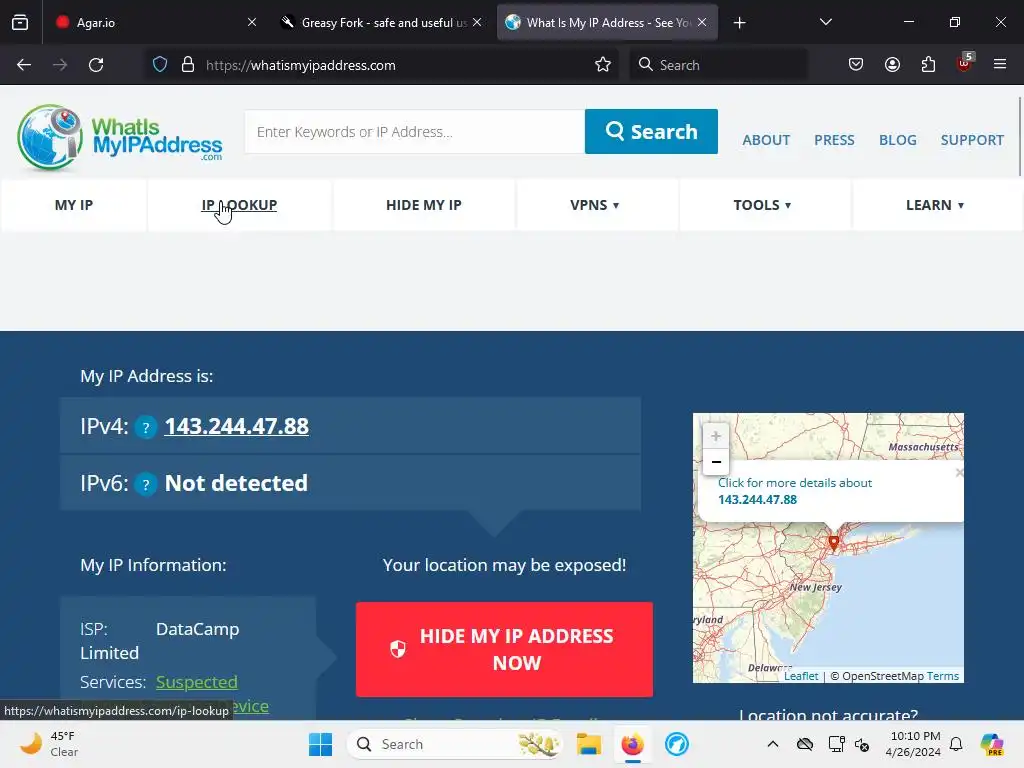Screen dimensions: 1024x768
Task: Open the blue circular app on taskbar
Action: [x=677, y=744]
